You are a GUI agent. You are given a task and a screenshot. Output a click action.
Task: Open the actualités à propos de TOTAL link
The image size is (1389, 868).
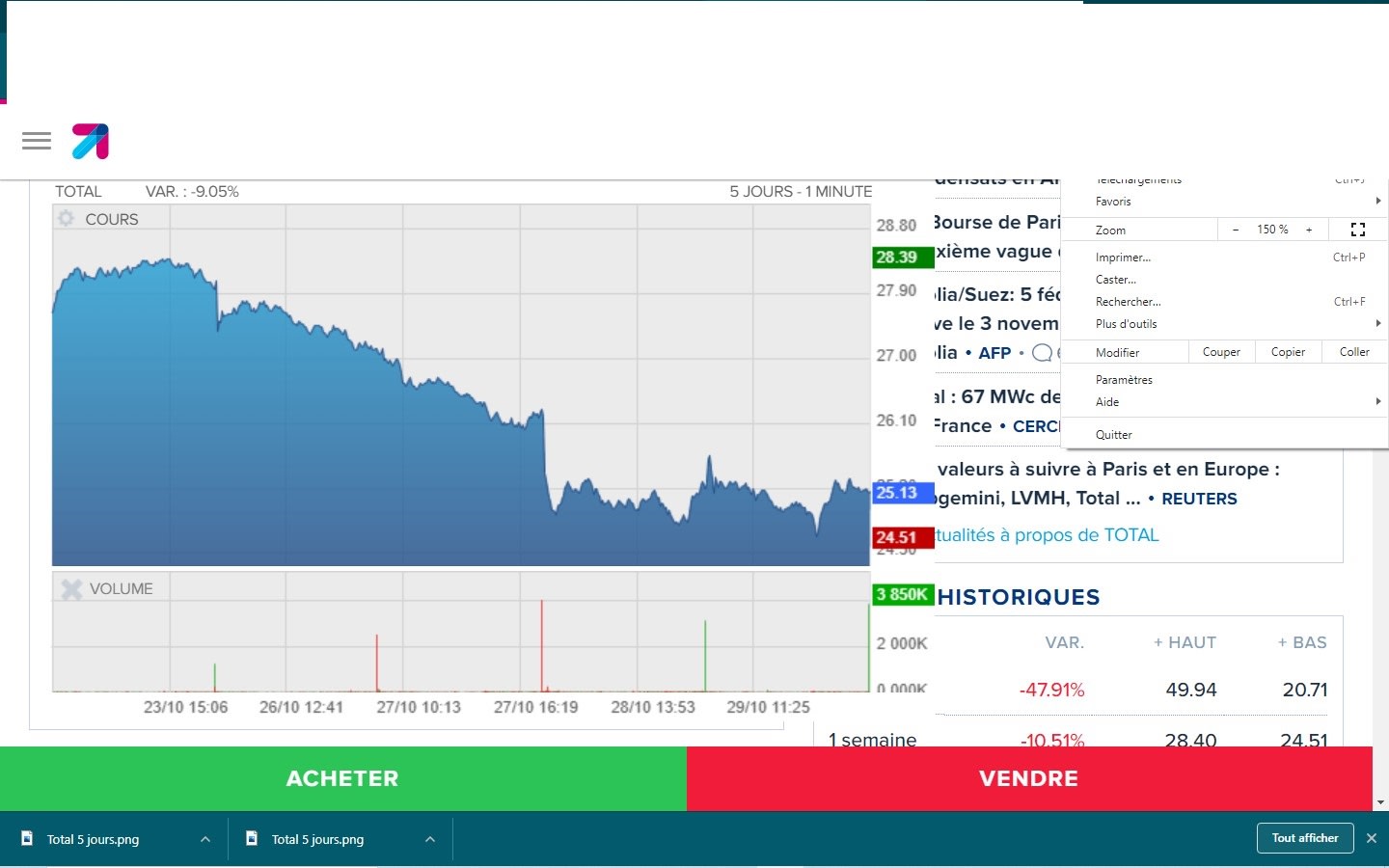point(1047,535)
